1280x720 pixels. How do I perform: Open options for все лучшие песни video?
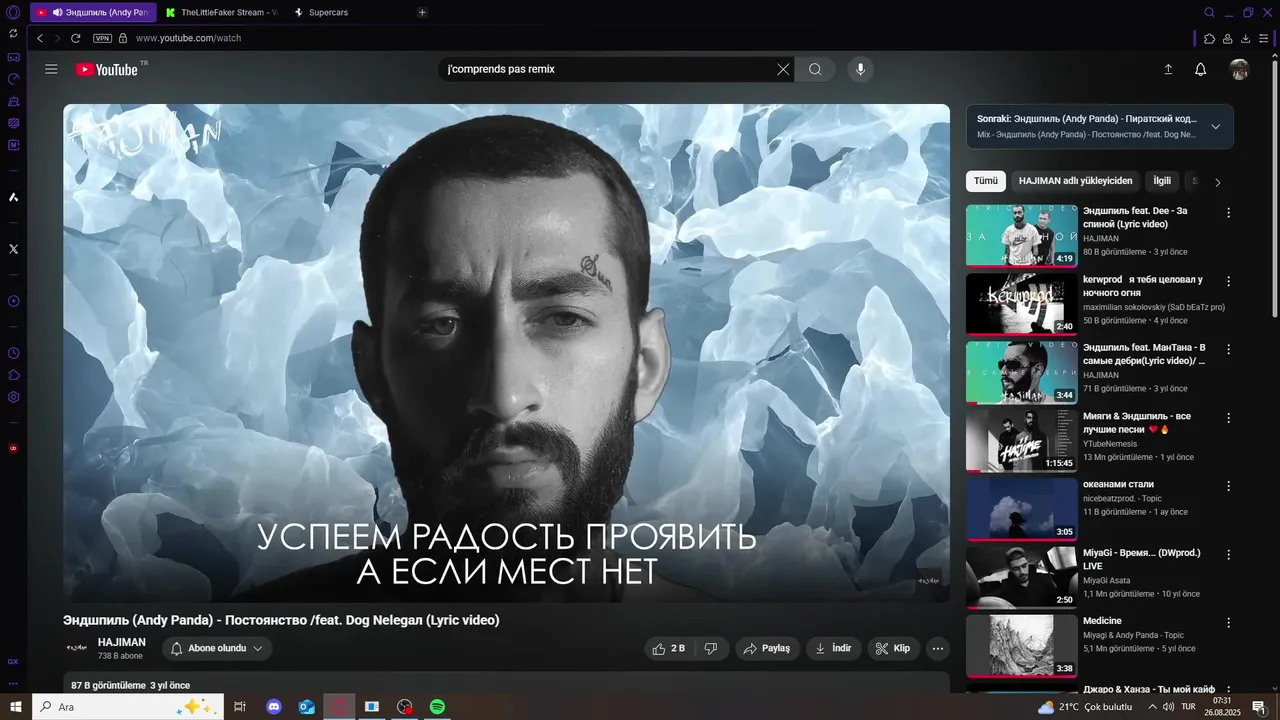pyautogui.click(x=1228, y=418)
